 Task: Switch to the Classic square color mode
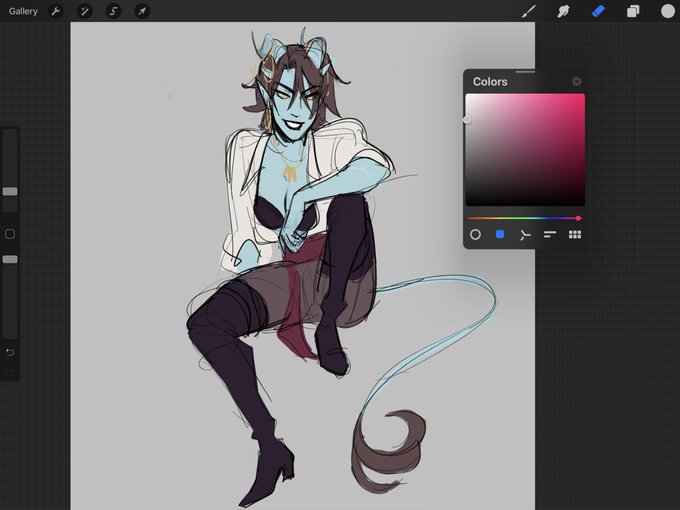click(500, 235)
